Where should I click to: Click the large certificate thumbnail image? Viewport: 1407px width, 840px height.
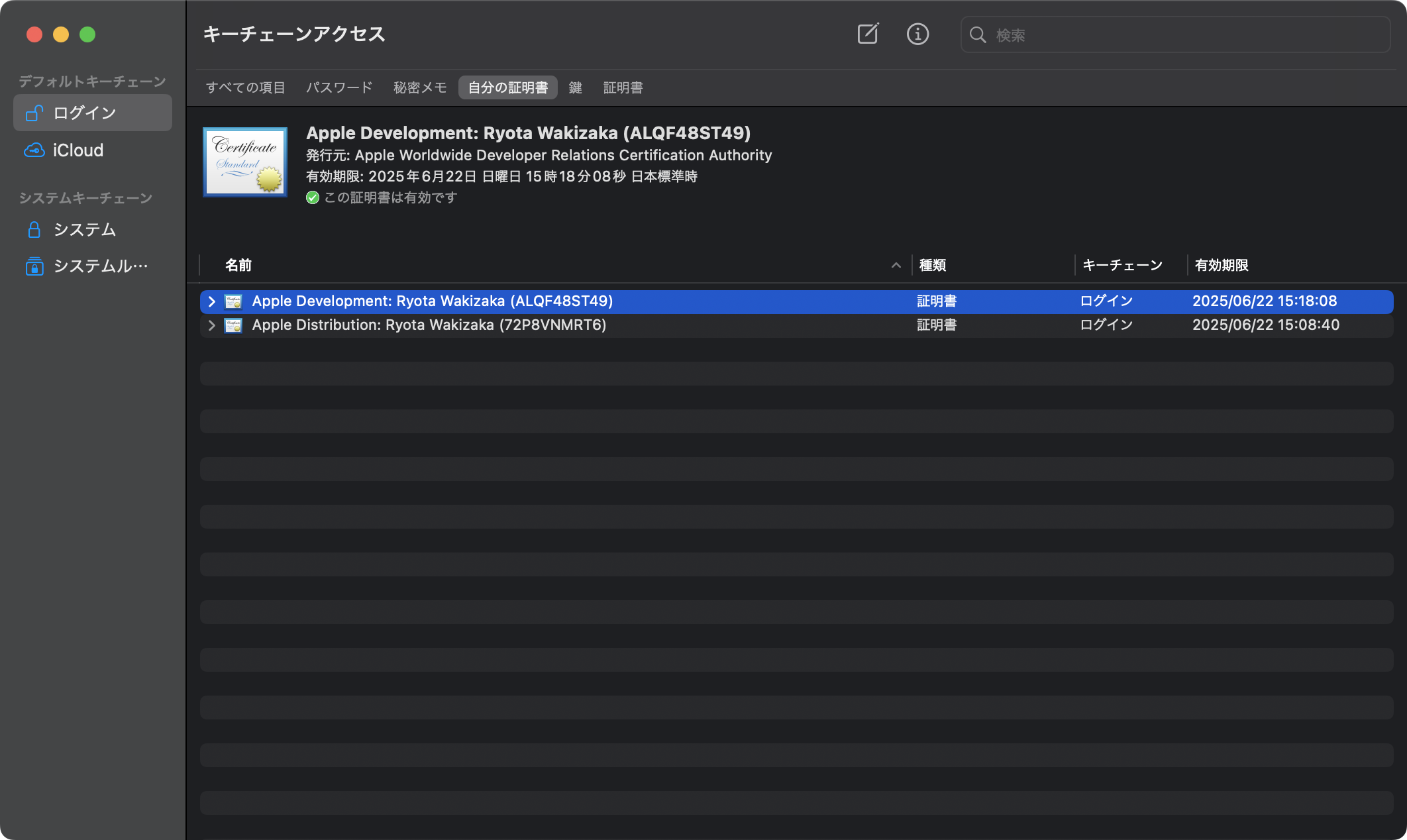(x=245, y=162)
